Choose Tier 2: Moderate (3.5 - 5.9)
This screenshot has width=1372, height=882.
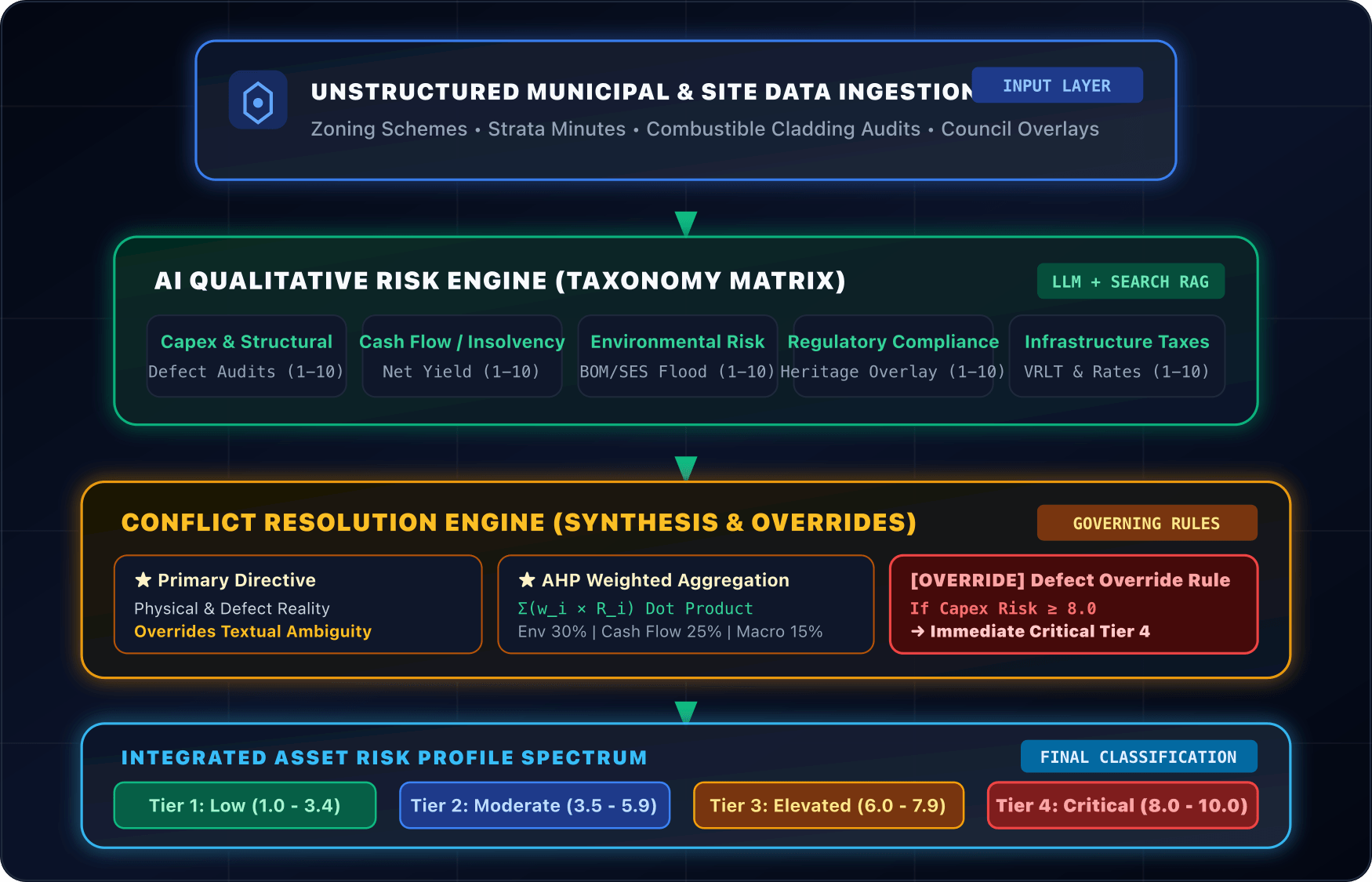pyautogui.click(x=535, y=805)
